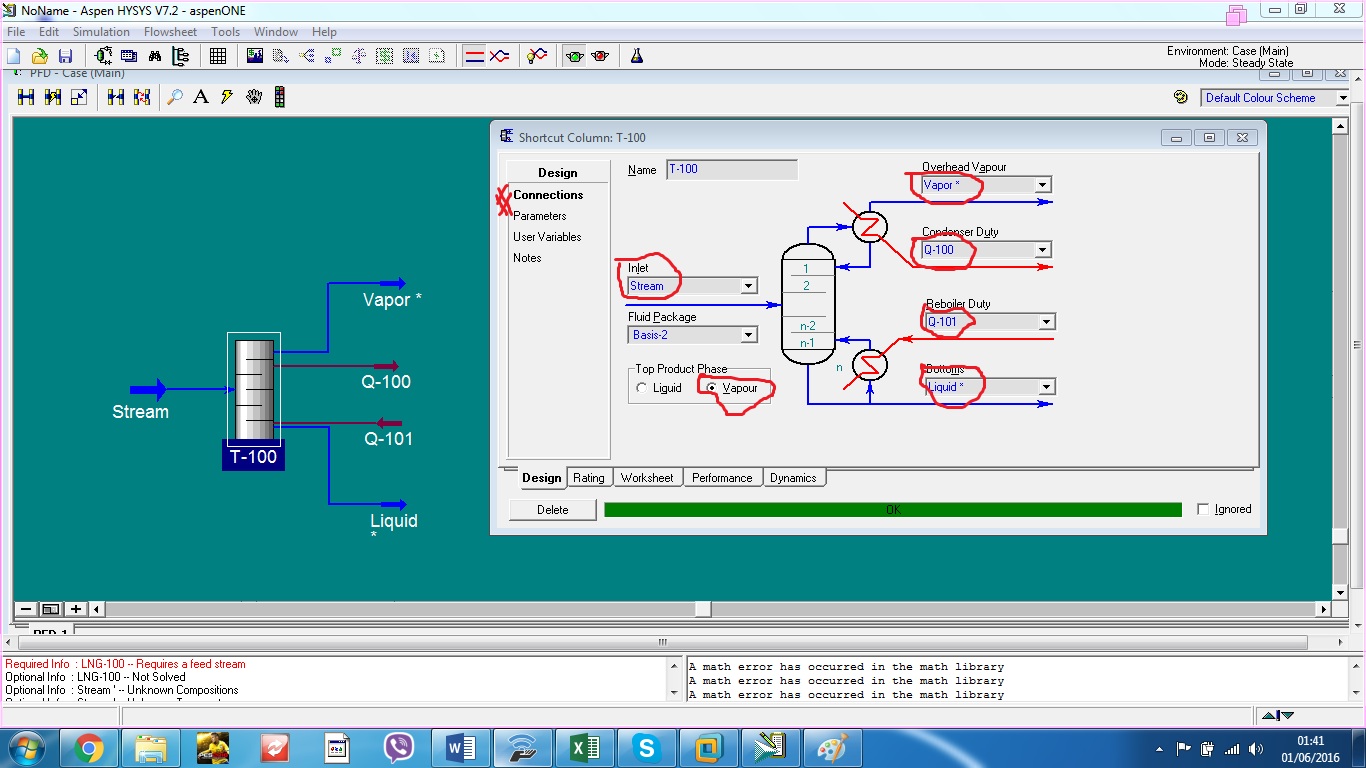The image size is (1366, 768).
Task: Open the Flowsheet menu
Action: (170, 31)
